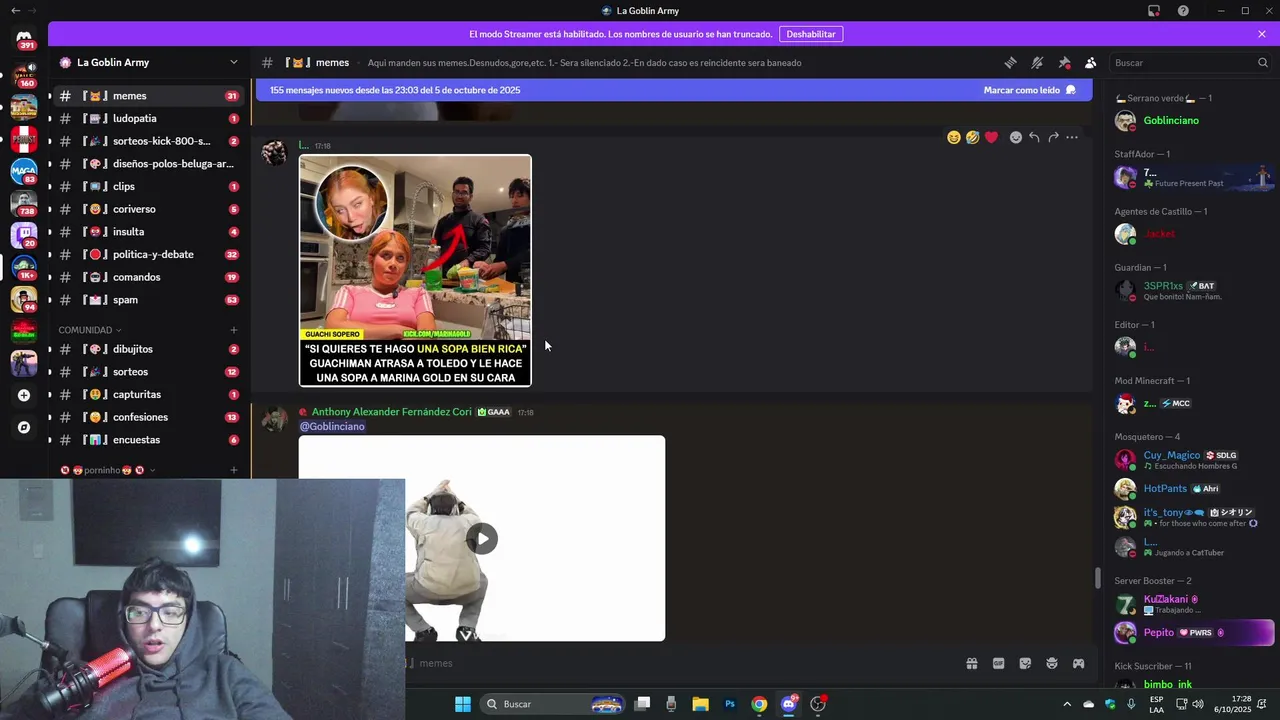Viewport: 1280px width, 720px height.
Task: Disable Streamer mode with Deshabilitar
Action: tap(811, 34)
